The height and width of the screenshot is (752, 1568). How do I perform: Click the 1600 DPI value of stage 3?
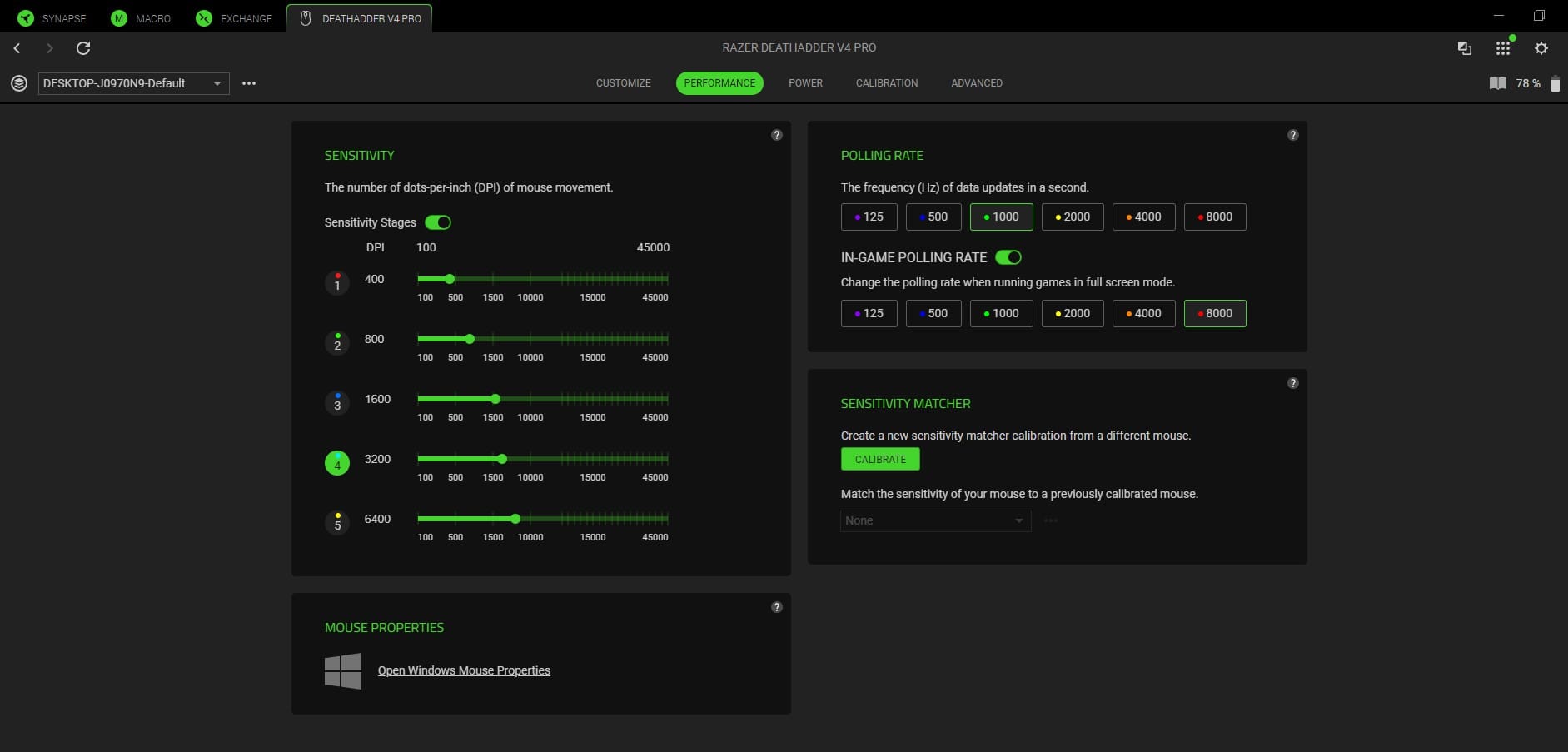[x=377, y=399]
